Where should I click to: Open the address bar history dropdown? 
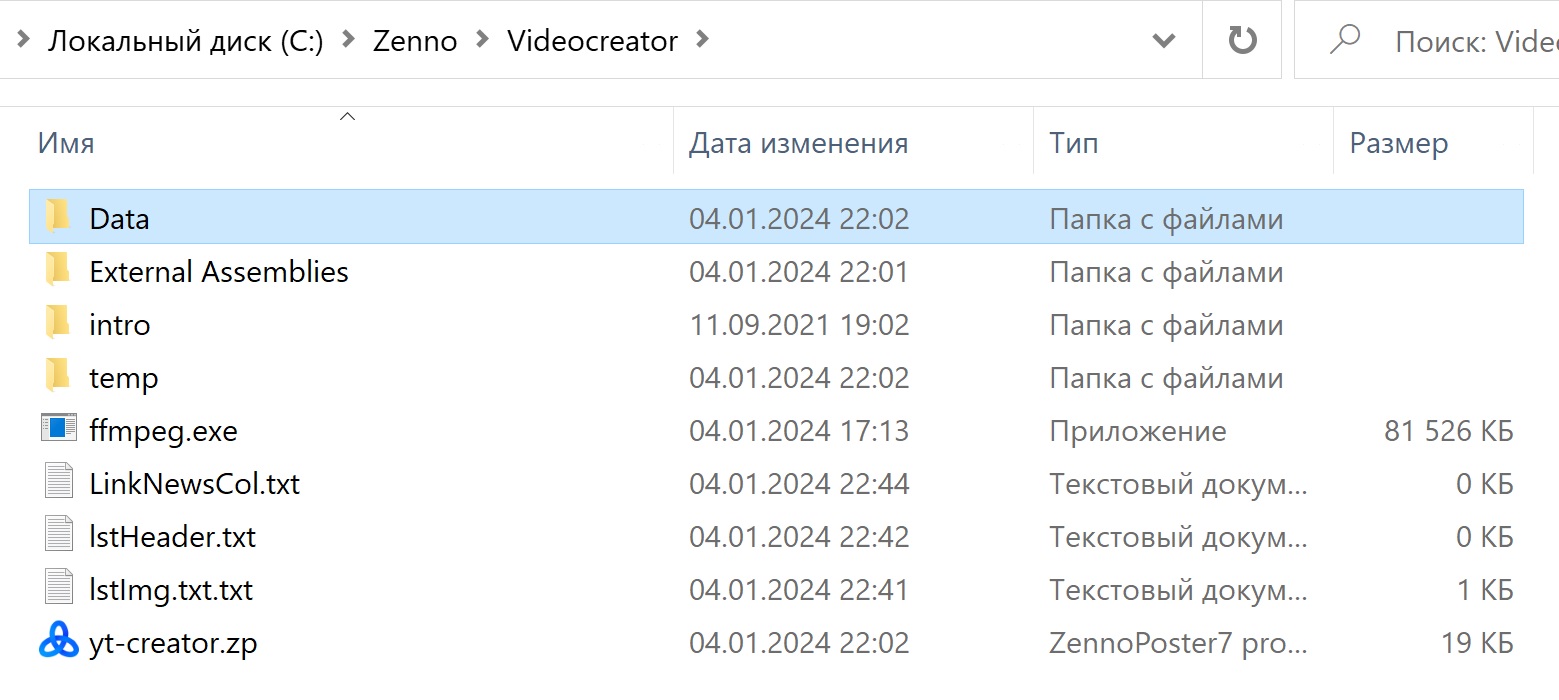tap(1163, 40)
